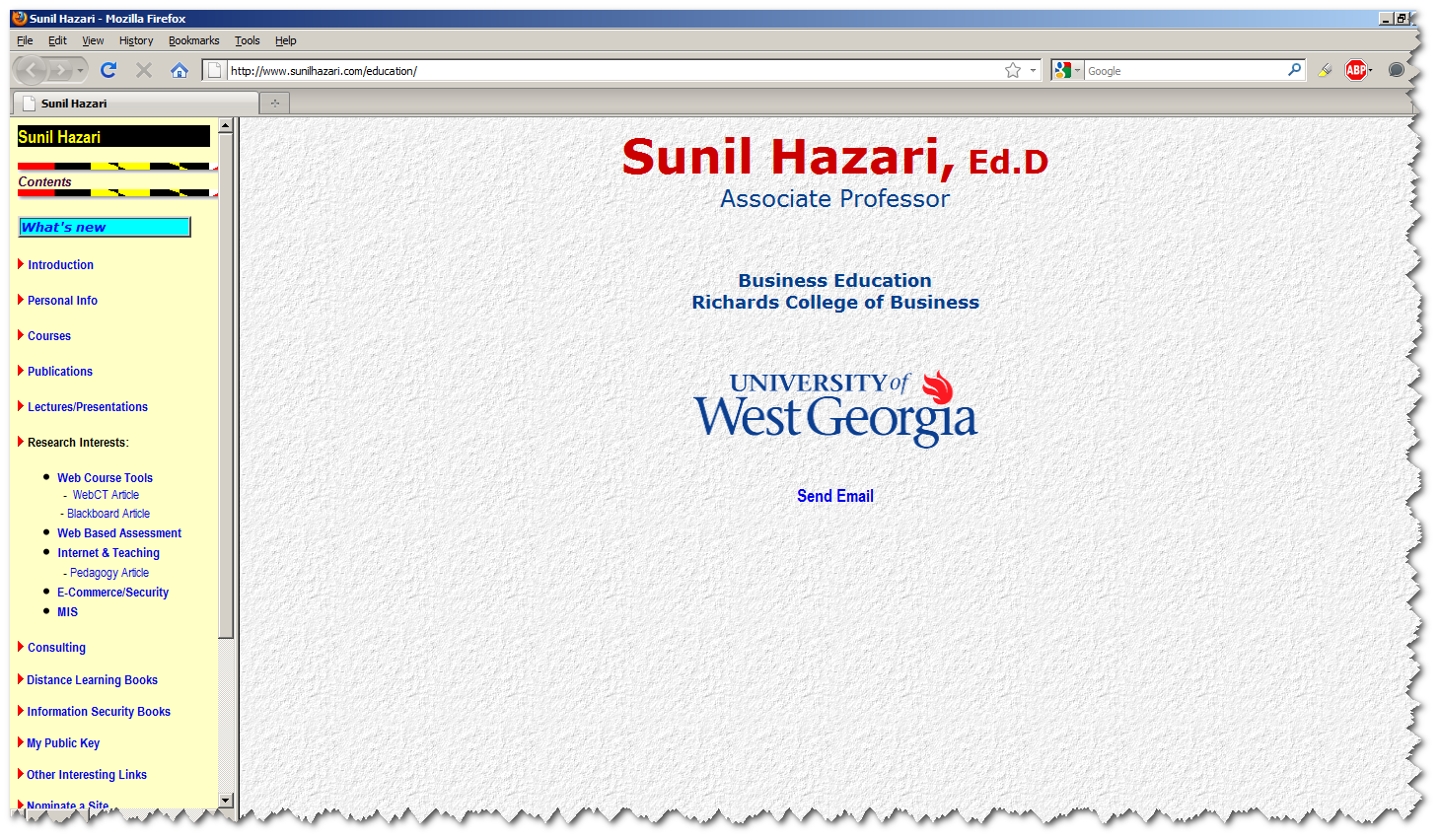The width and height of the screenshot is (1439, 840).
Task: Open the address bar history dropdown arrow
Action: click(1033, 70)
